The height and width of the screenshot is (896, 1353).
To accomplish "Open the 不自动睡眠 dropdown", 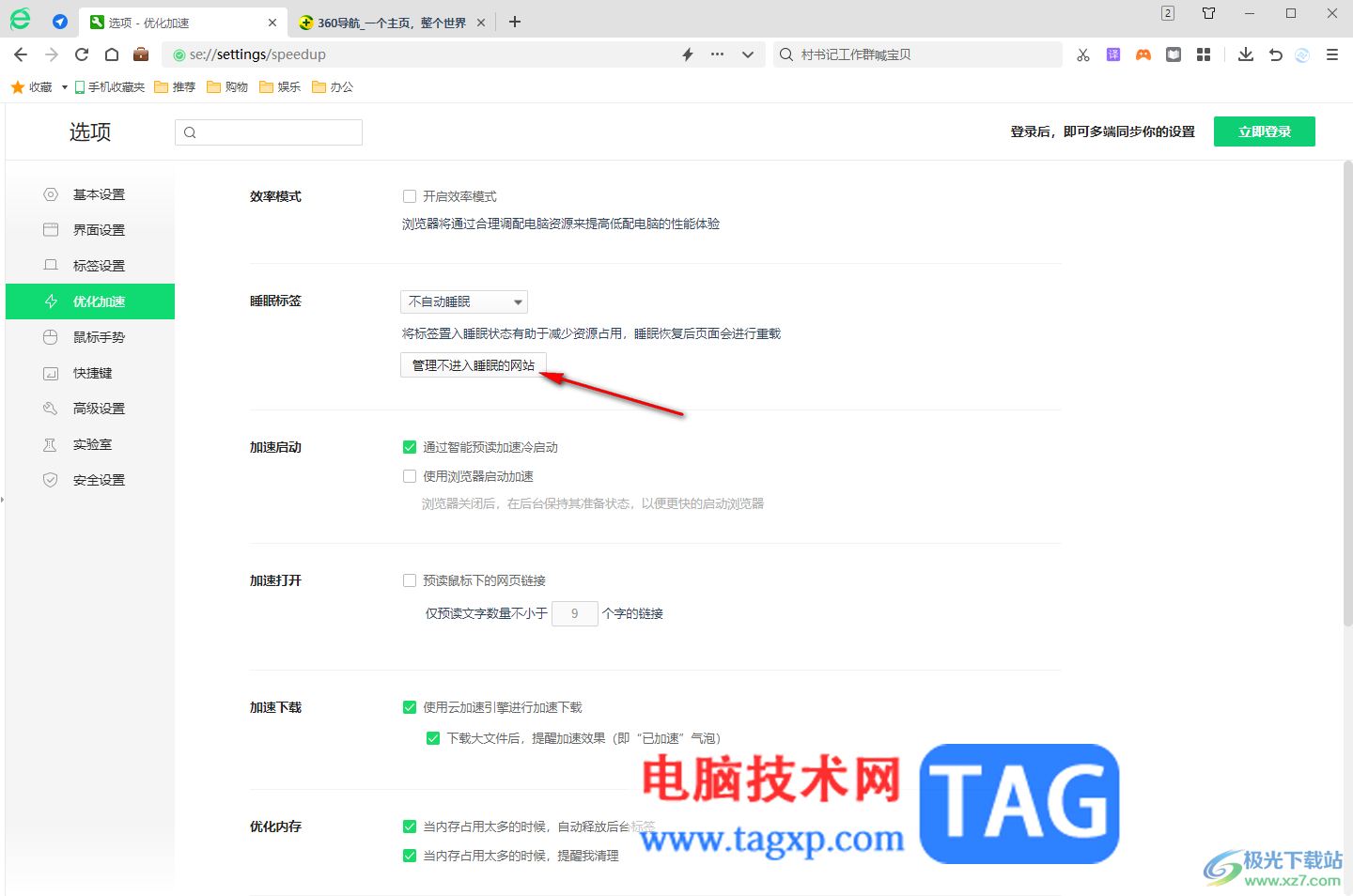I will tap(463, 301).
